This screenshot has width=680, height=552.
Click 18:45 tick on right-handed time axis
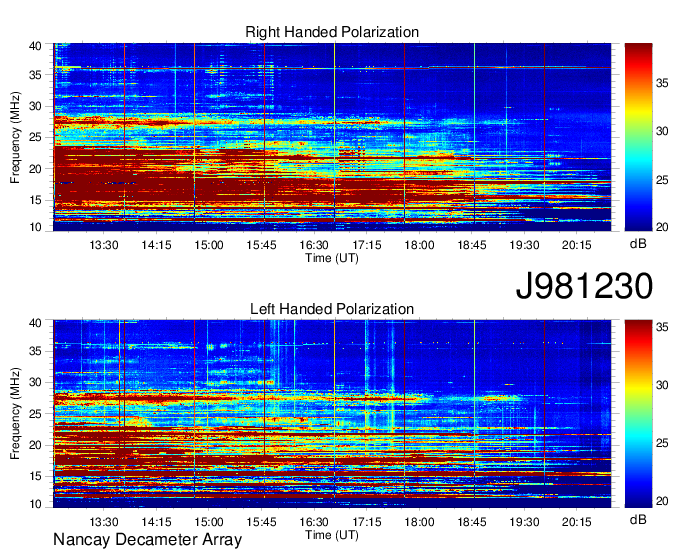[472, 245]
